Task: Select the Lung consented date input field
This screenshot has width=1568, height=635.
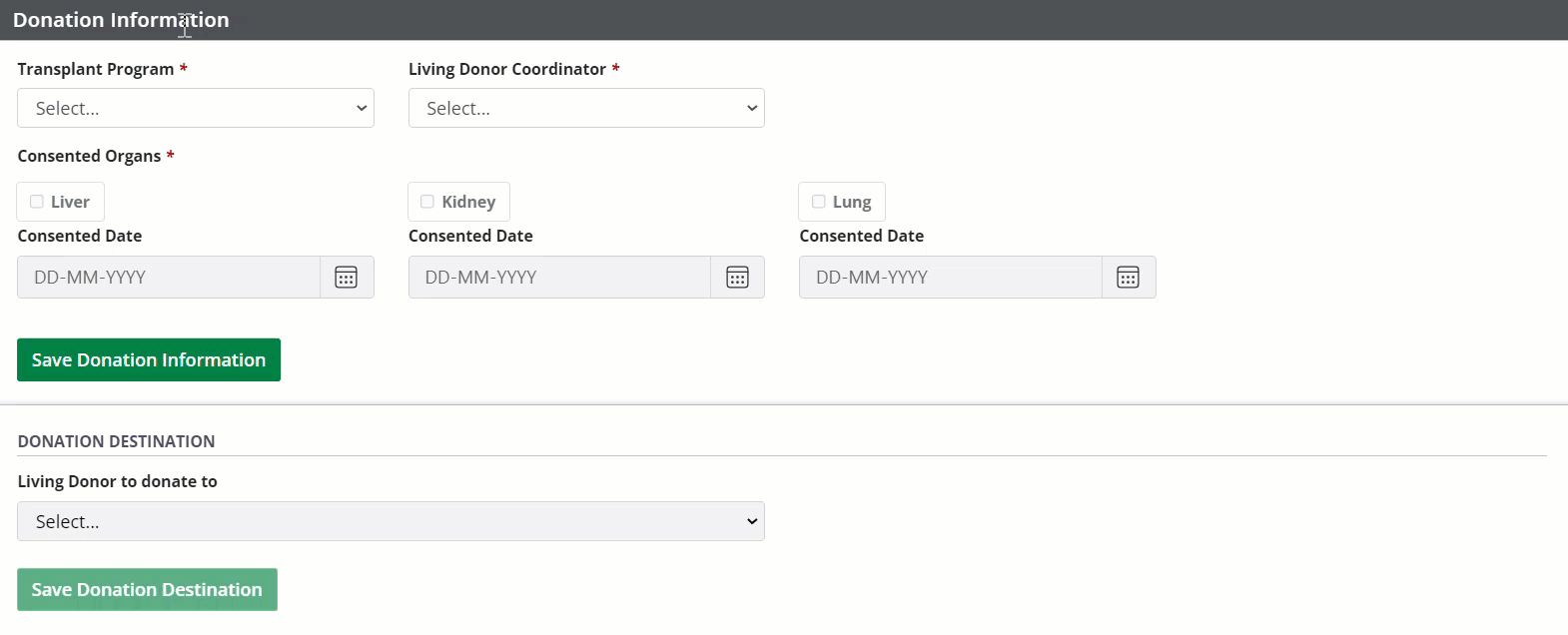Action: point(950,278)
